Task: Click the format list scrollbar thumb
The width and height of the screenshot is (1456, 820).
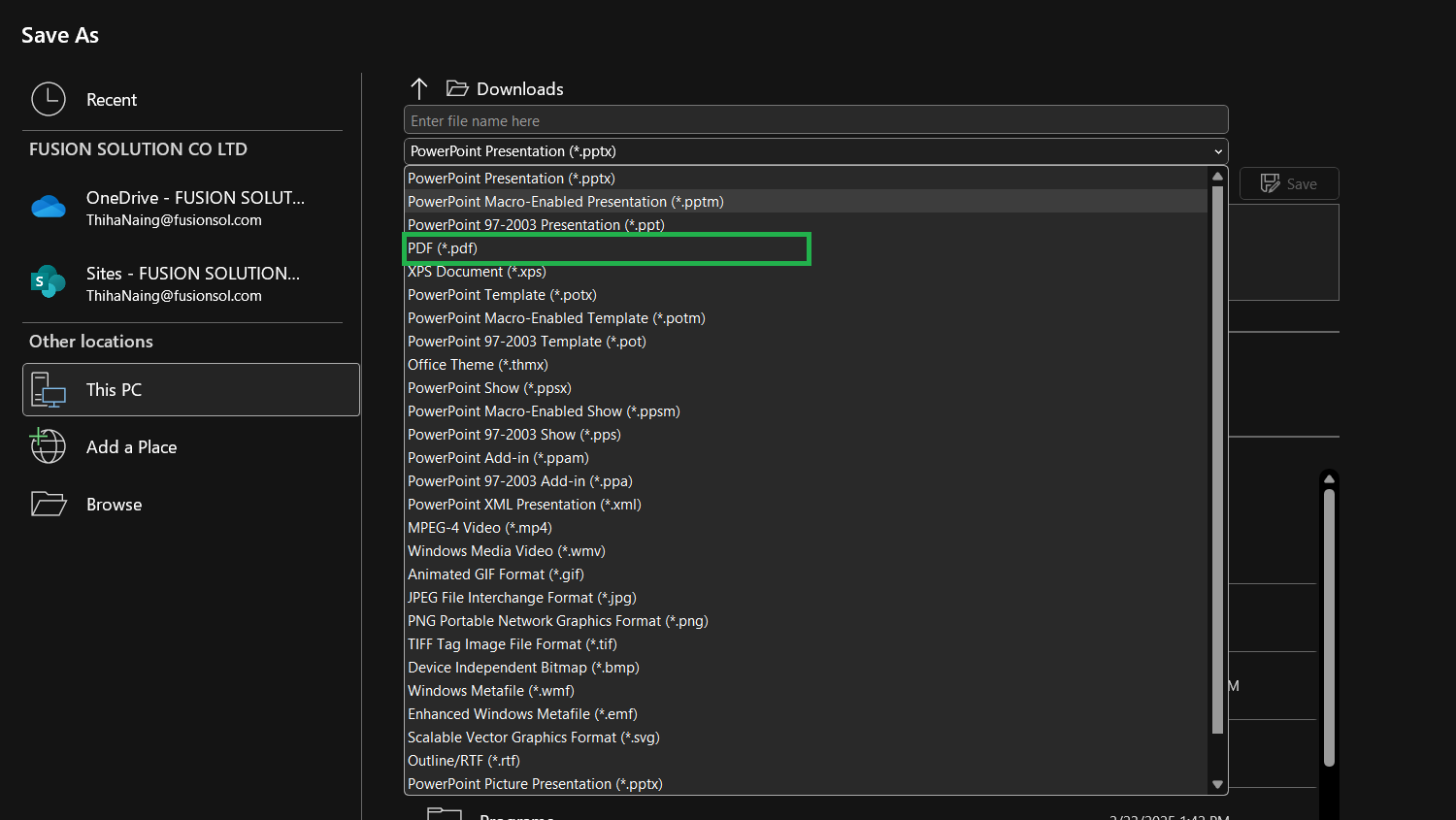Action: tap(1217, 460)
